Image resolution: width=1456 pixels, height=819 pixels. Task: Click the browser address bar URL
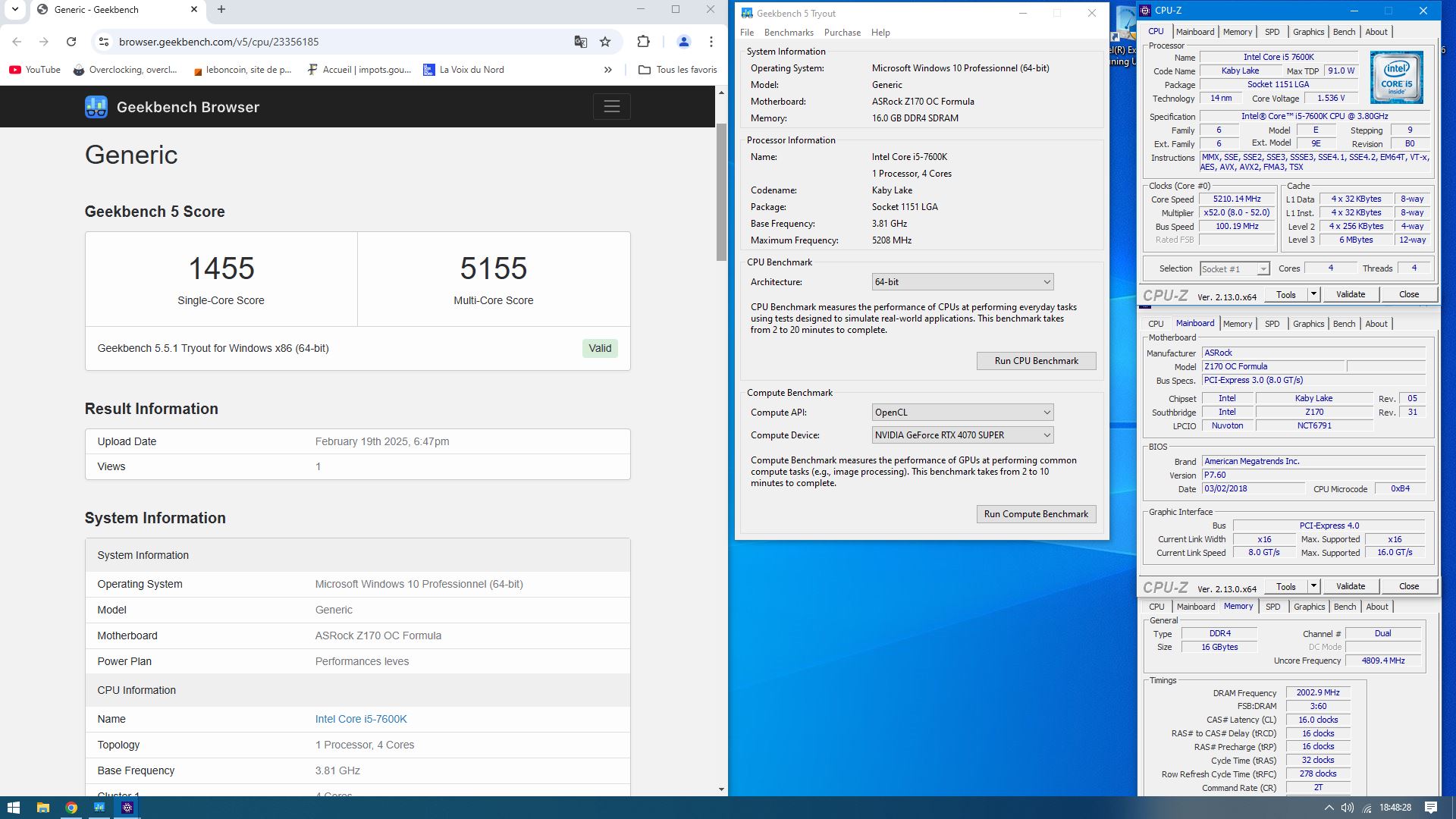[x=218, y=42]
